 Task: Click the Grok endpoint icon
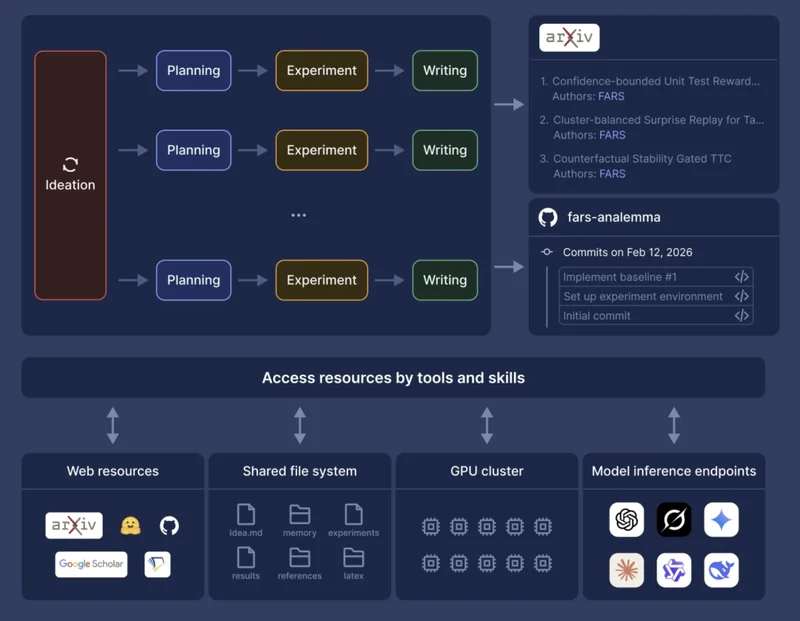click(674, 520)
